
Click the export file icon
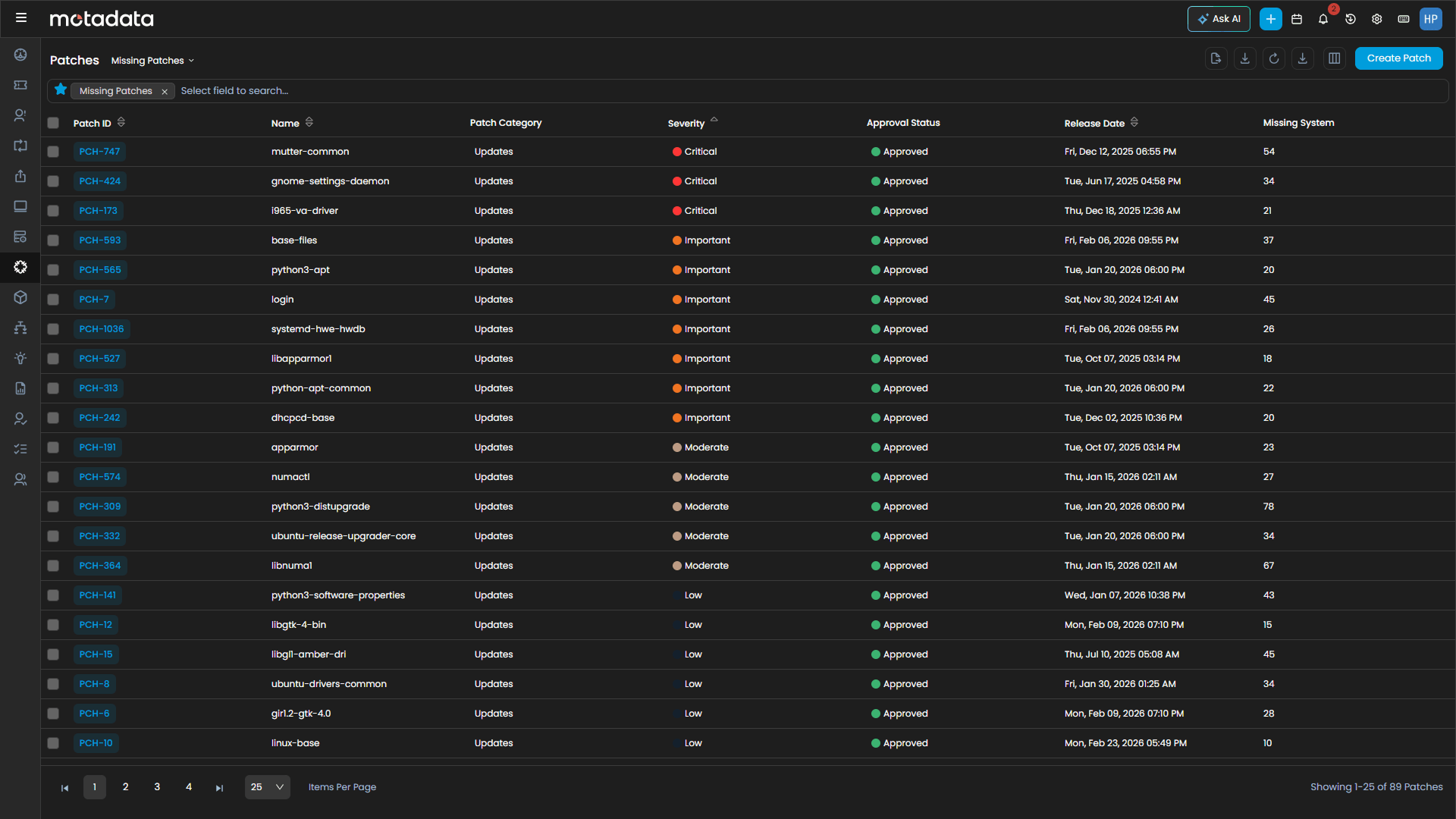pos(1216,58)
